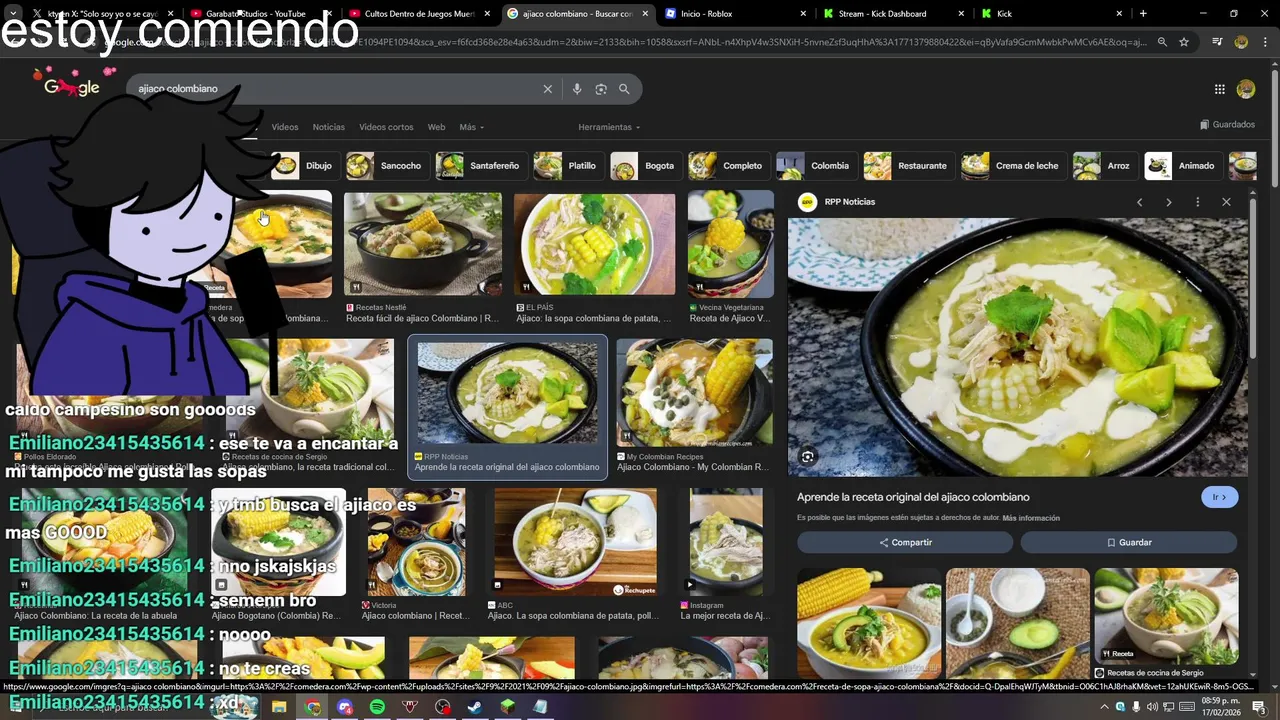Click the magnifier search submit icon
Screen dimensions: 1280x720
point(624,89)
